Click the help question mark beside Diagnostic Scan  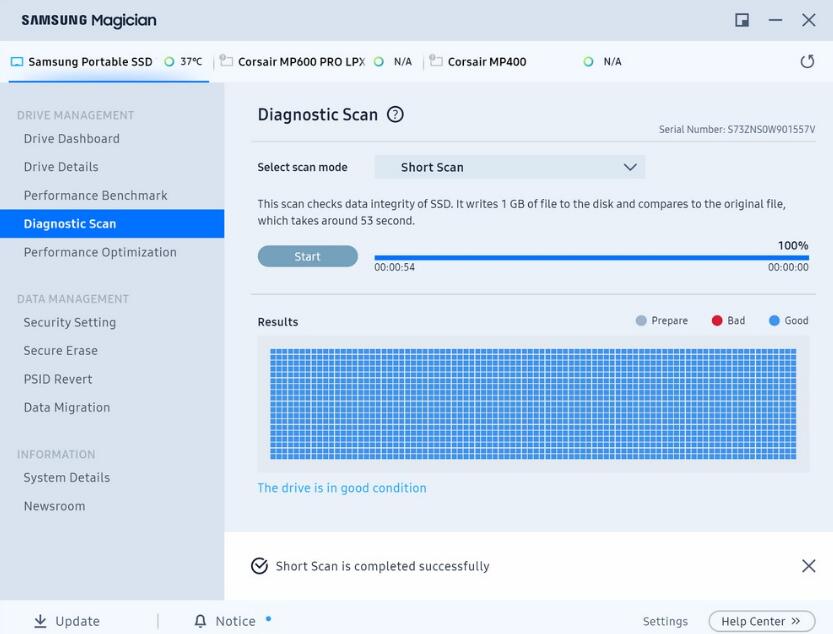pyautogui.click(x=395, y=115)
